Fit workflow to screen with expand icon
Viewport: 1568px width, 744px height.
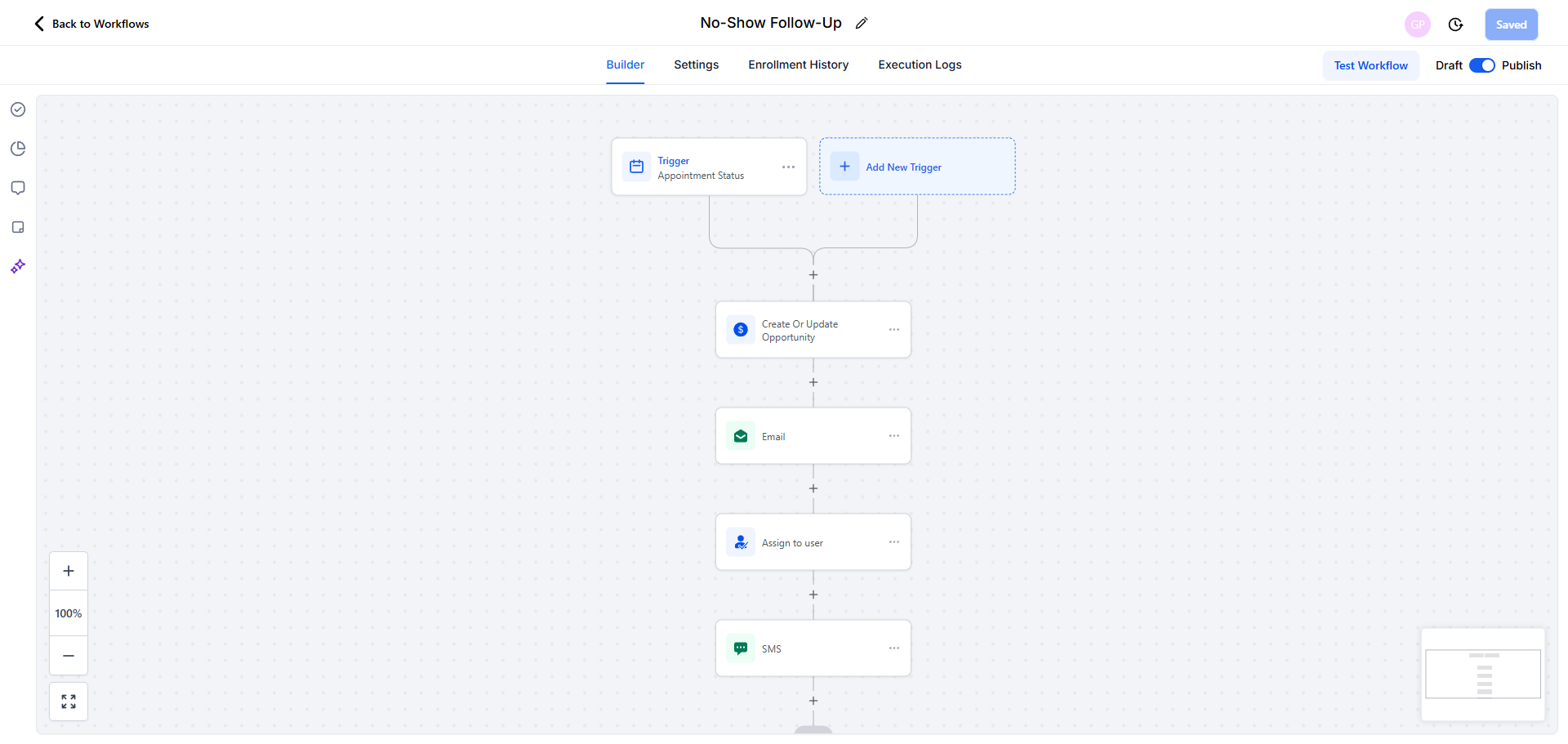click(x=69, y=702)
